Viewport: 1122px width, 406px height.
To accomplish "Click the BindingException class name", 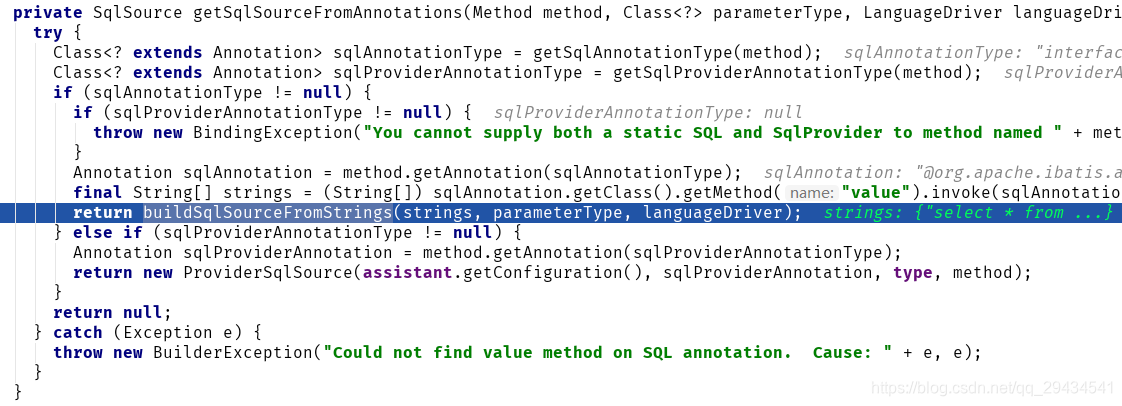I will [x=278, y=132].
